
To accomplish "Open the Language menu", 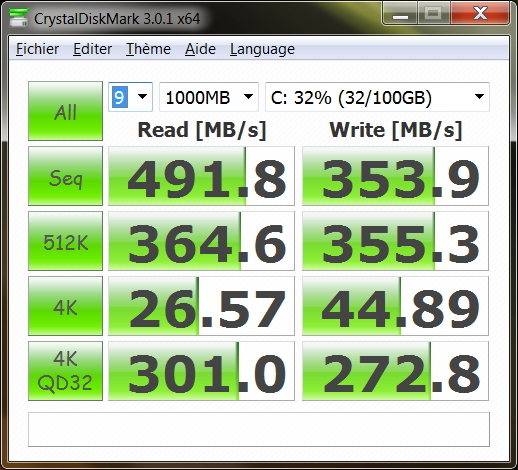I will pyautogui.click(x=262, y=49).
